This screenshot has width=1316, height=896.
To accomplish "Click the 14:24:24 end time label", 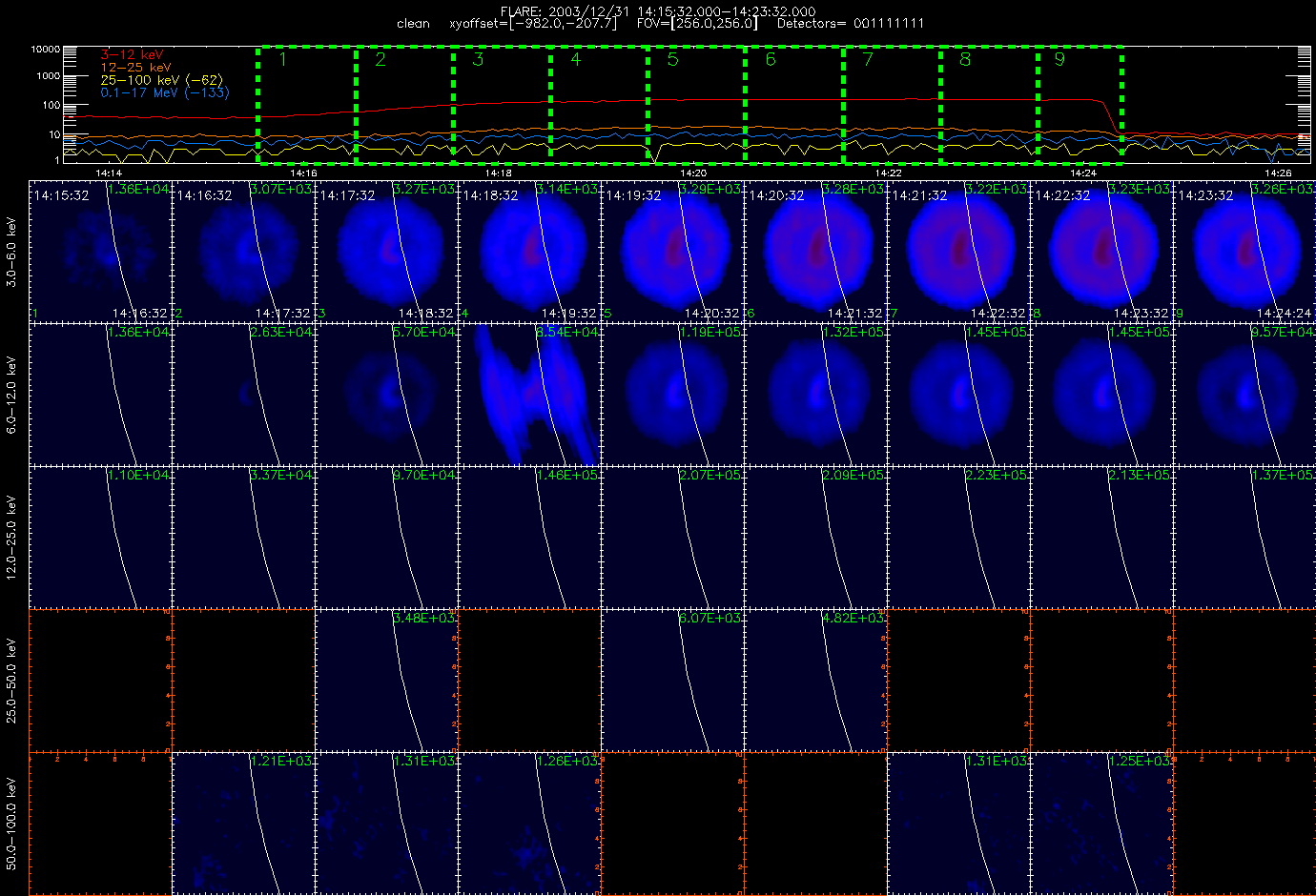I will [x=1284, y=313].
